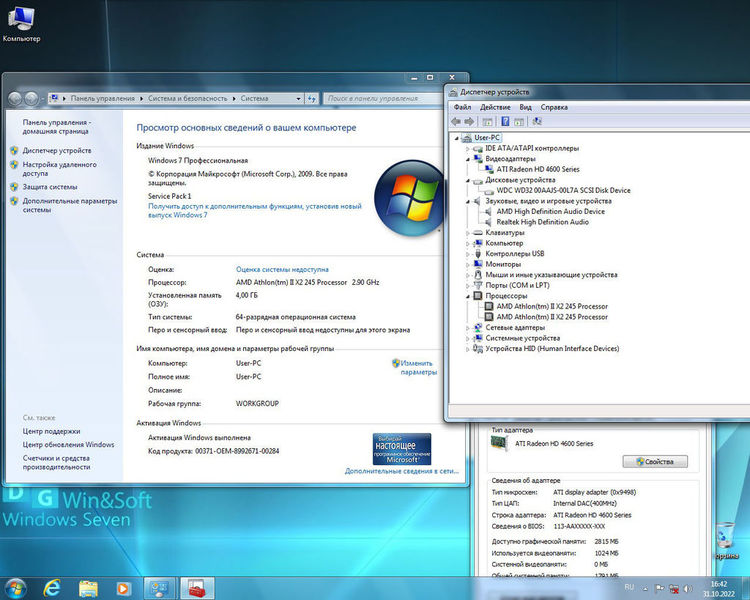Click the properties pane toolbar icon beside Help
Image resolution: width=750 pixels, height=600 pixels.
click(519, 122)
